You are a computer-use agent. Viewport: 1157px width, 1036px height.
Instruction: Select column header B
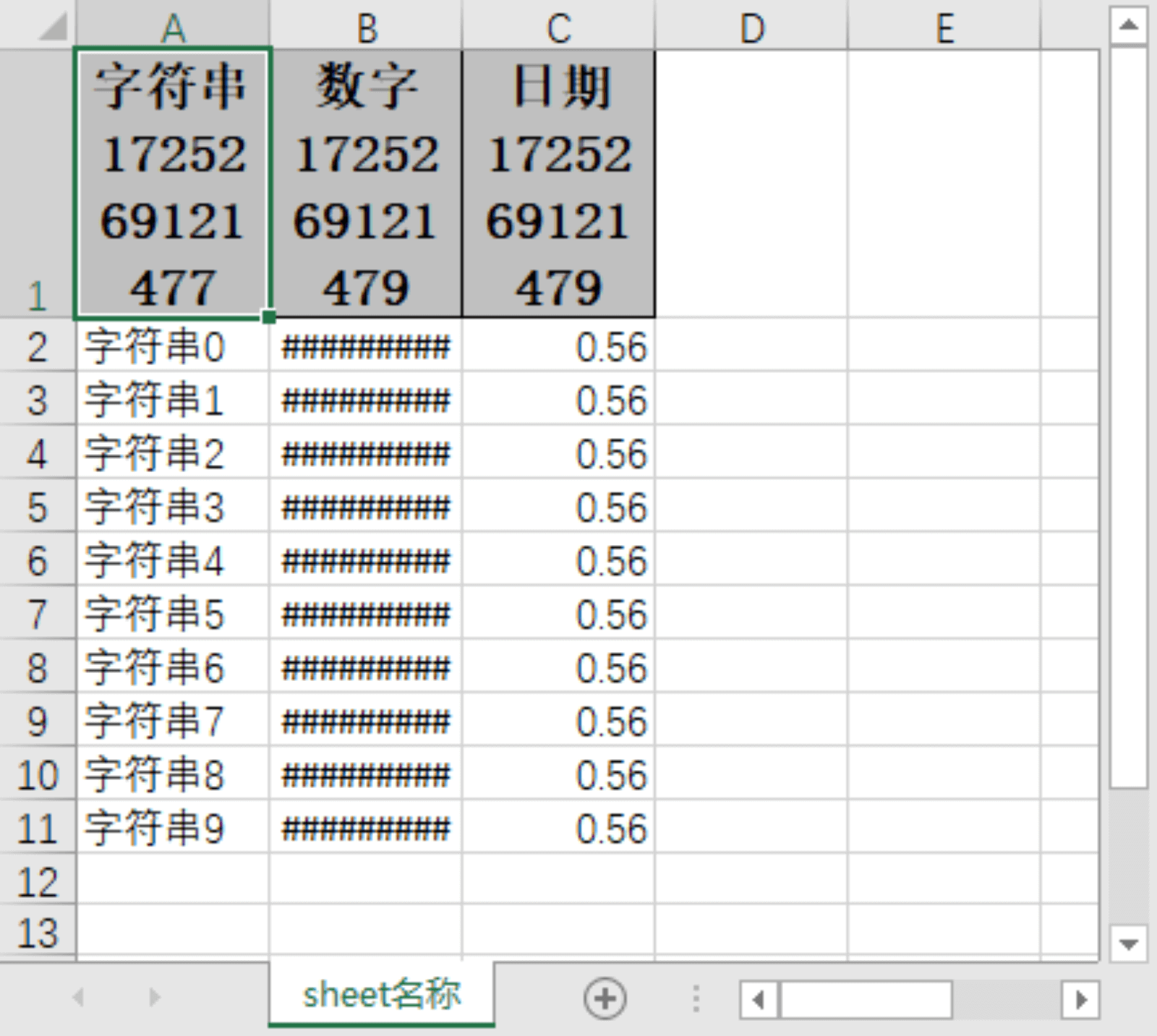coord(366,29)
